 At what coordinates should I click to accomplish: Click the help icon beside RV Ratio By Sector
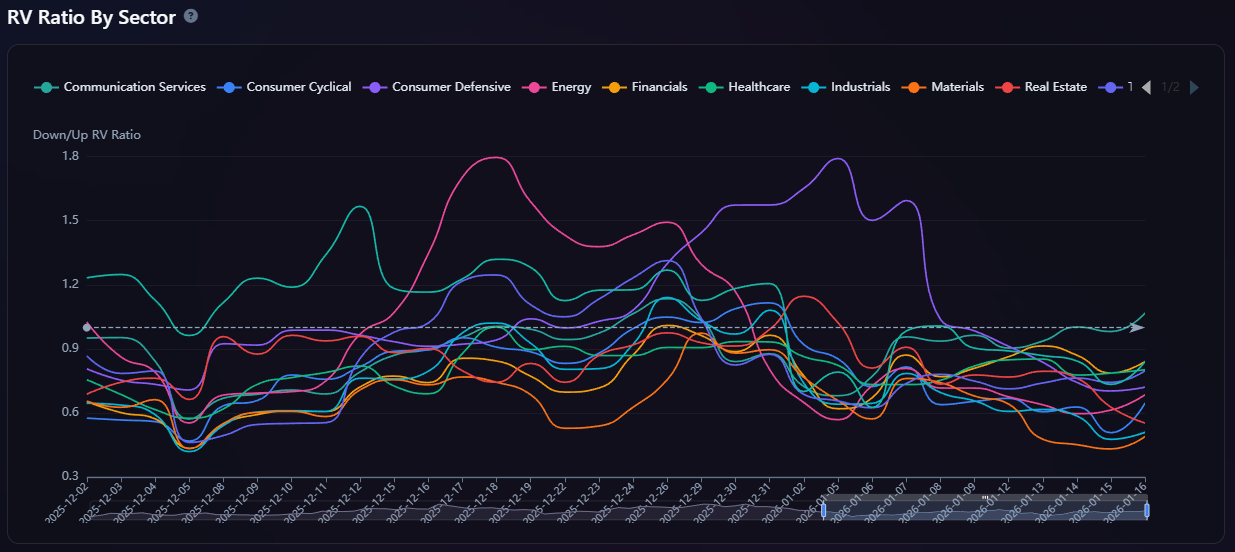coord(191,16)
